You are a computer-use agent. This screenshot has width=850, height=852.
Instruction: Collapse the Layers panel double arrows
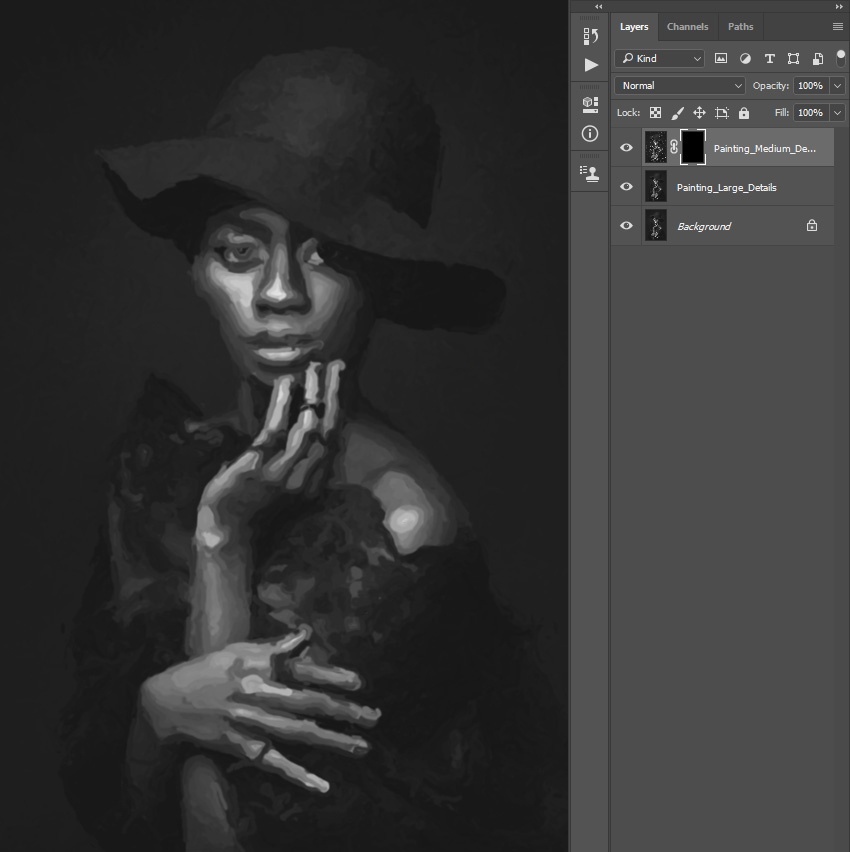point(839,7)
